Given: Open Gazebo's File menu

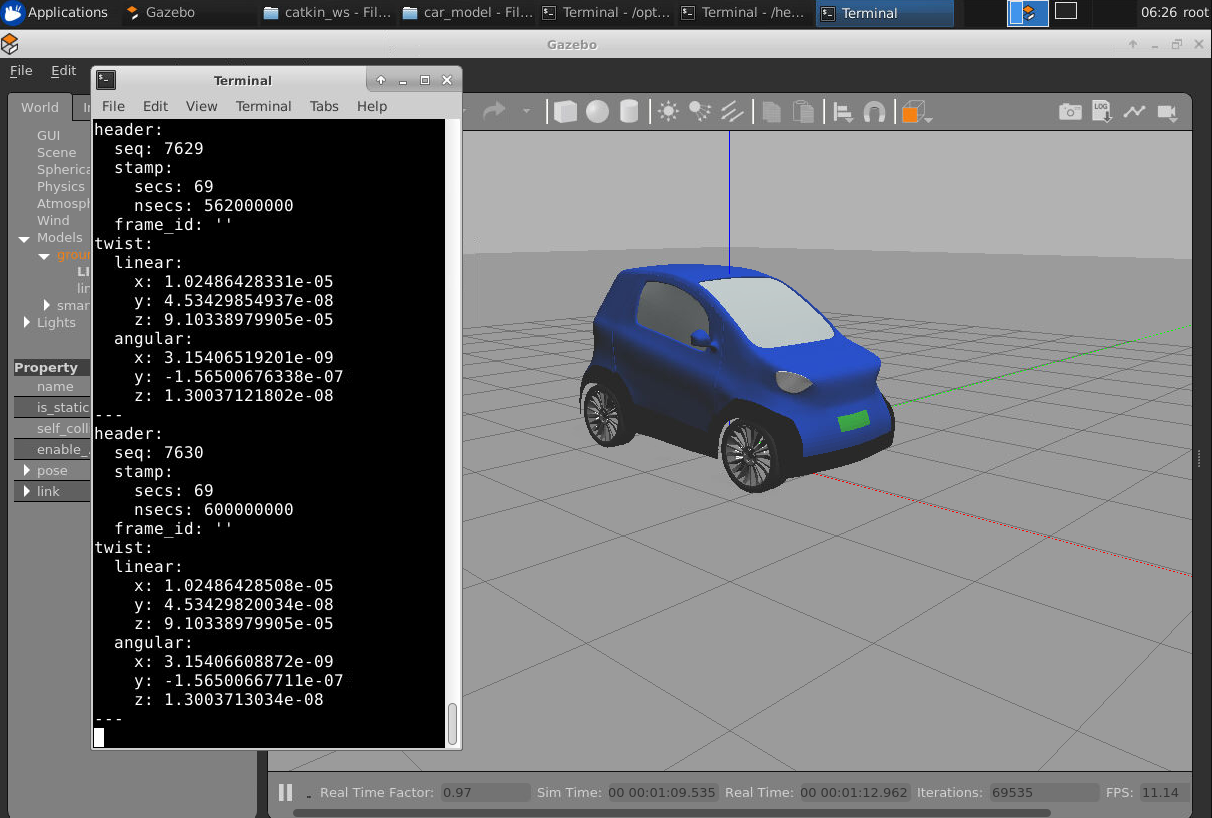Looking at the screenshot, I should 21,70.
